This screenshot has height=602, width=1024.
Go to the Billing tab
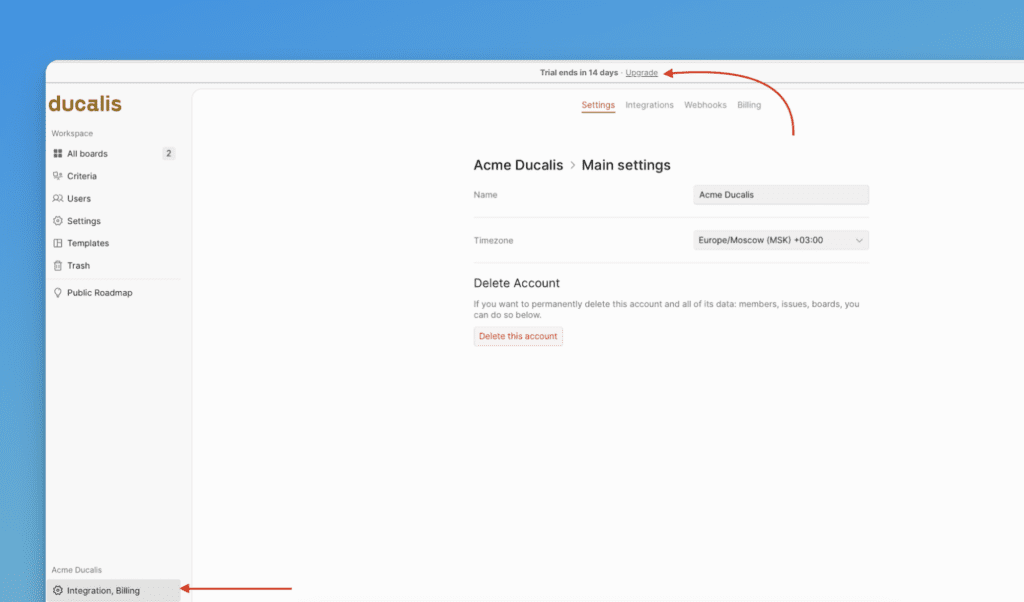[749, 105]
